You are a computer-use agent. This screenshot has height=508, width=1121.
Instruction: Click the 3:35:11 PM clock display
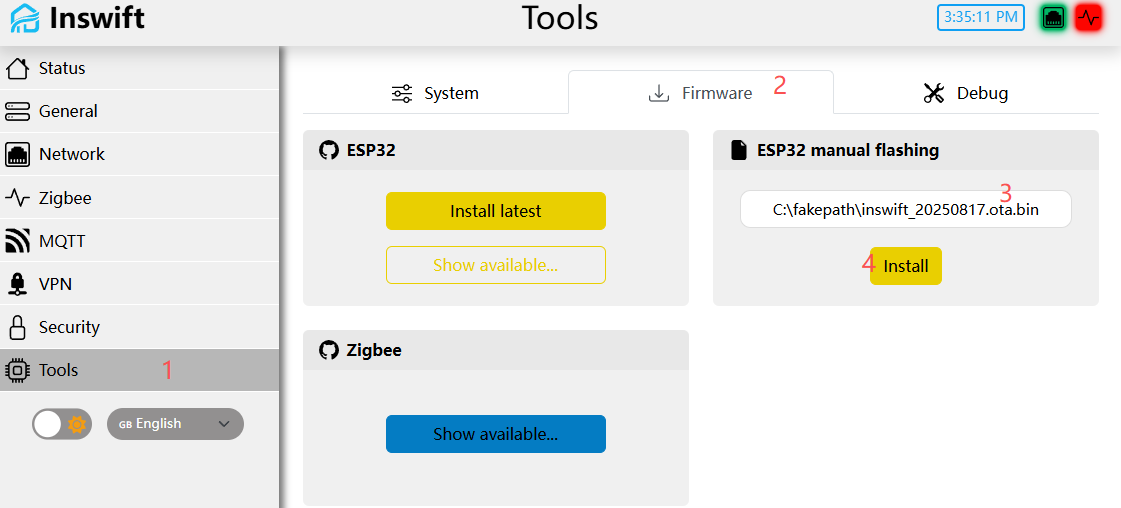point(981,18)
